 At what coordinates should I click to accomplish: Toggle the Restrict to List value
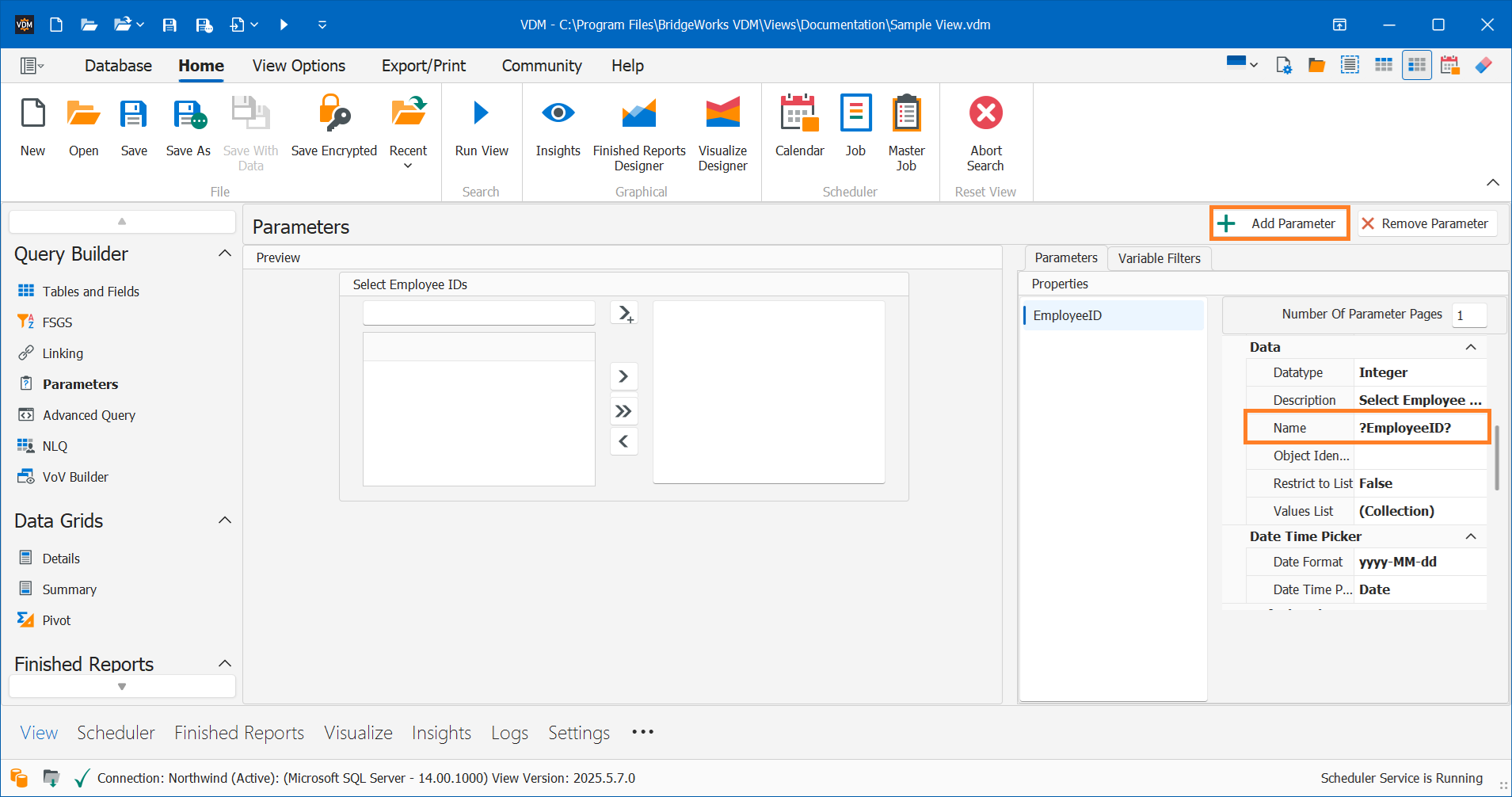coord(1418,483)
